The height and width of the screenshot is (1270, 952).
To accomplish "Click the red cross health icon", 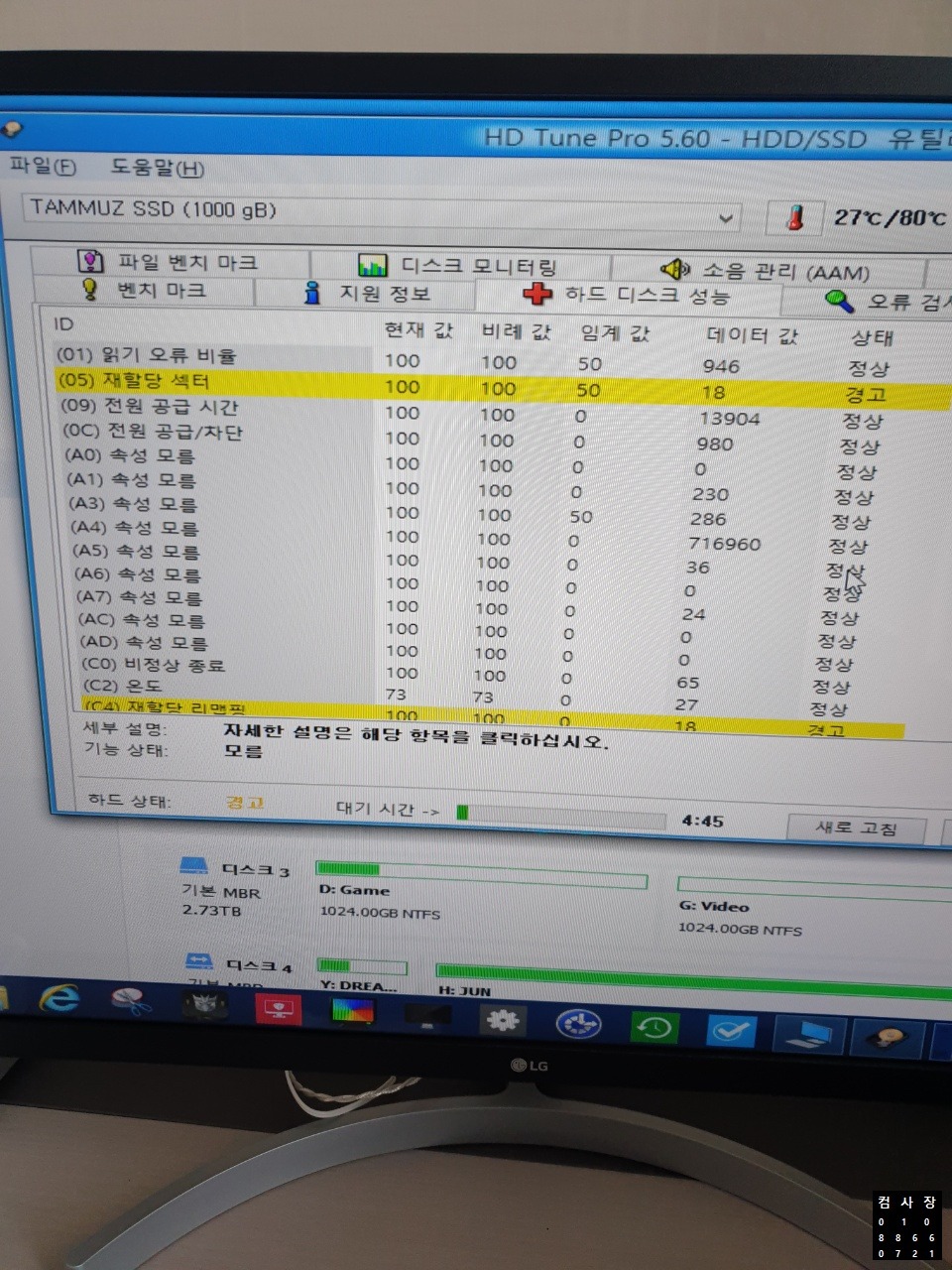I will [x=537, y=294].
